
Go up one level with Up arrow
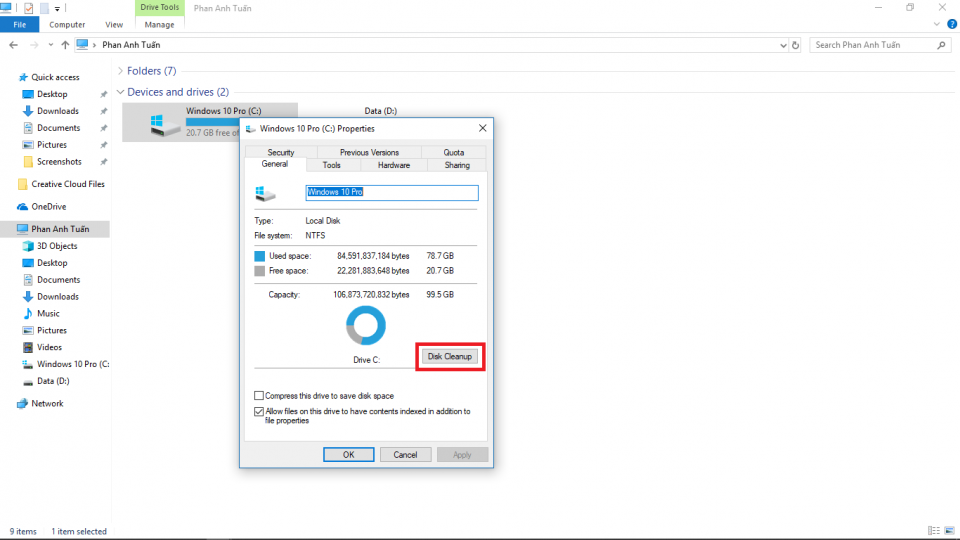pyautogui.click(x=65, y=45)
